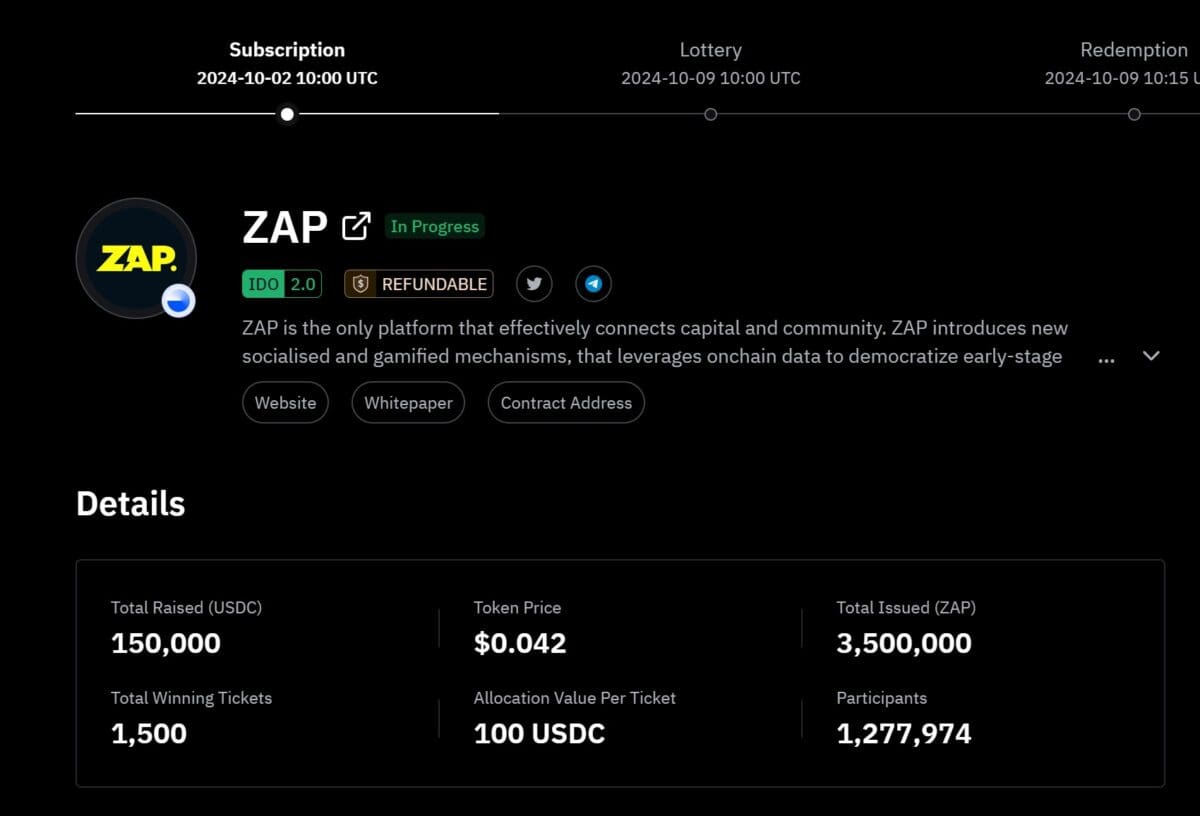This screenshot has height=816, width=1200.
Task: Select the Subscription phase step
Action: point(287,50)
